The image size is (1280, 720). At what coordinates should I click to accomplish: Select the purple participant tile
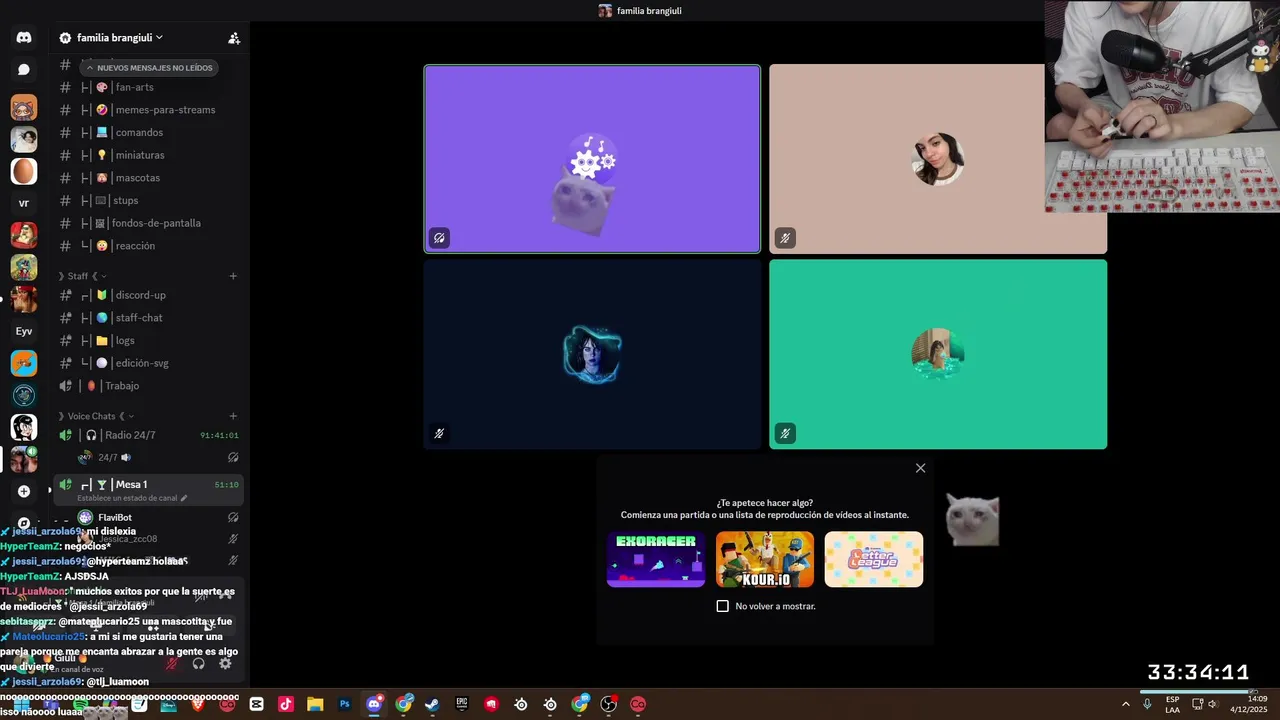pos(592,159)
